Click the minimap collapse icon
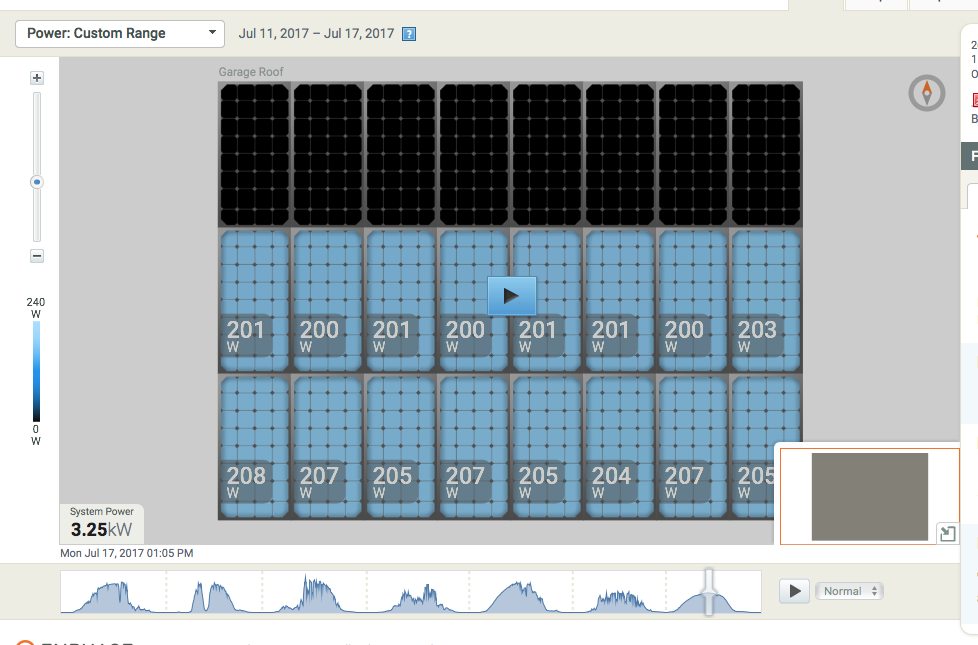 pos(947,534)
